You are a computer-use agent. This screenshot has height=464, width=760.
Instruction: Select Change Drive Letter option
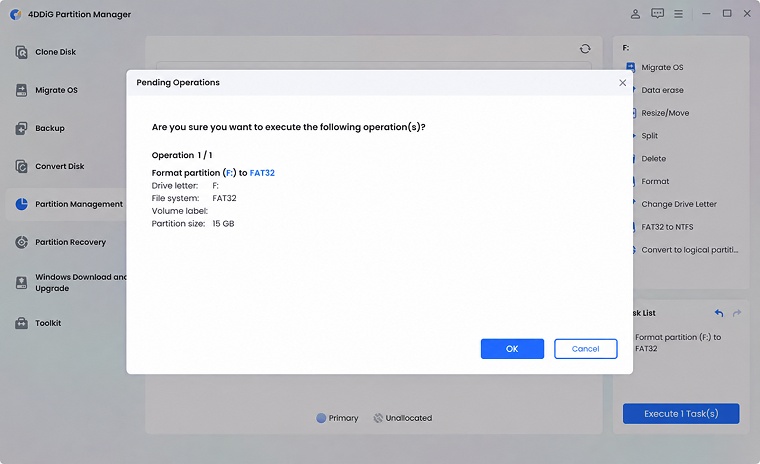pyautogui.click(x=679, y=204)
